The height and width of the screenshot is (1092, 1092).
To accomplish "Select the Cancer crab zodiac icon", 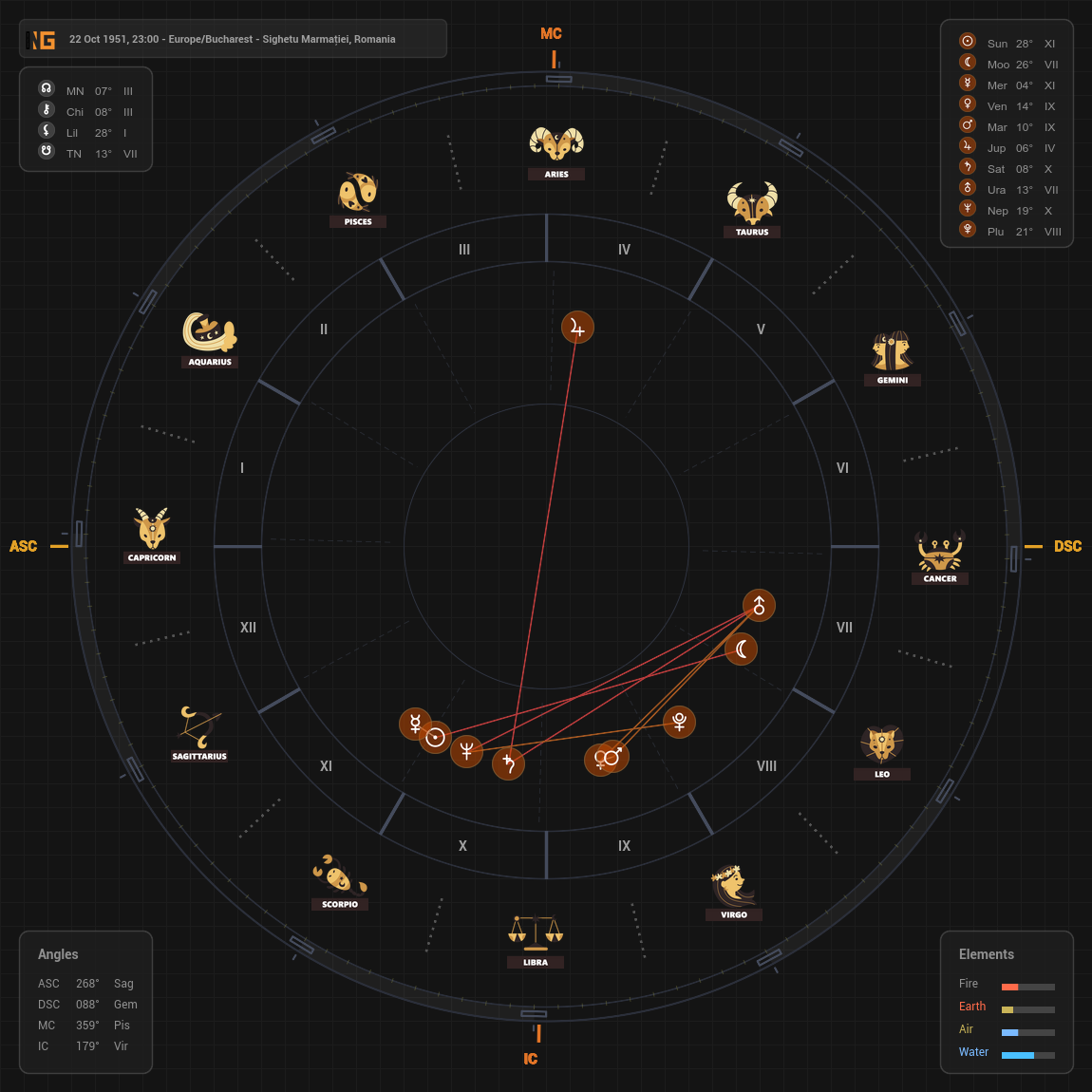I will tap(940, 551).
